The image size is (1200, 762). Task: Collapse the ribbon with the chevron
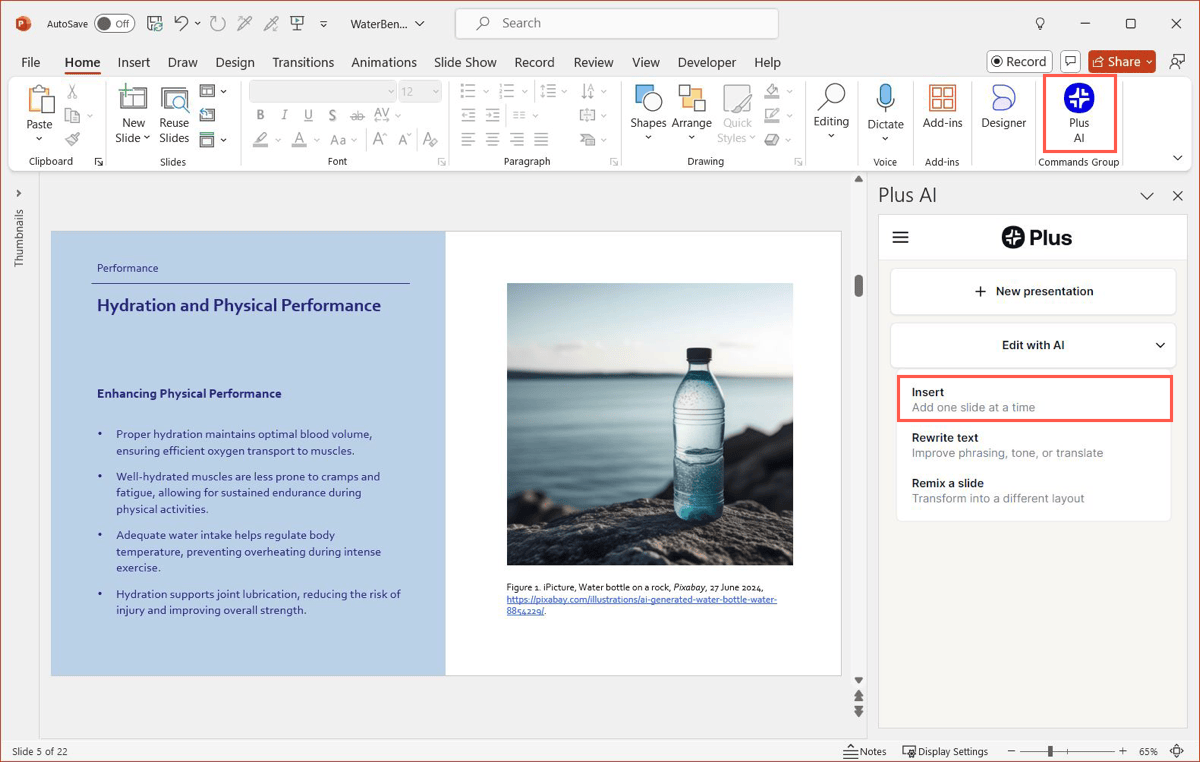[1178, 159]
